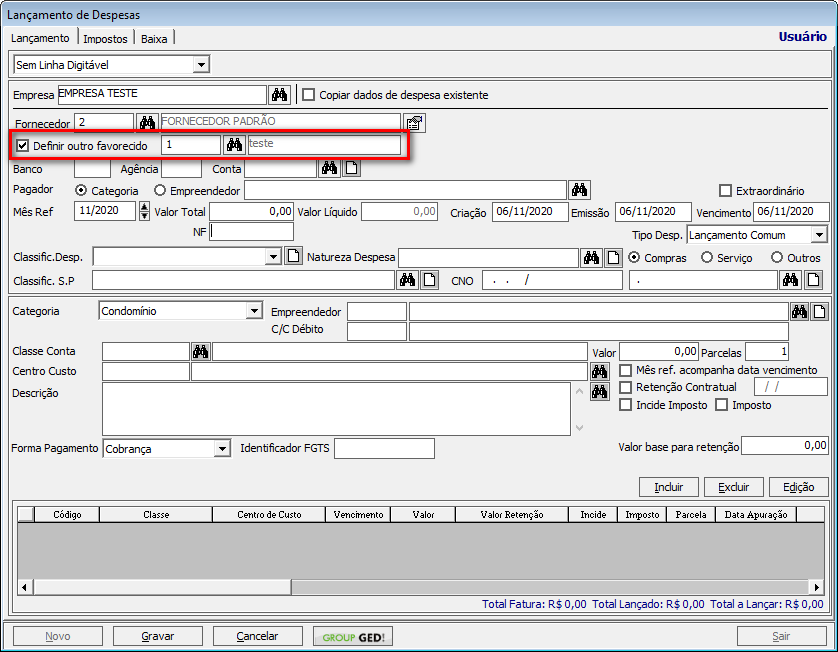This screenshot has height=652, width=838.
Task: Choose Outros radio option
Action: [777, 258]
